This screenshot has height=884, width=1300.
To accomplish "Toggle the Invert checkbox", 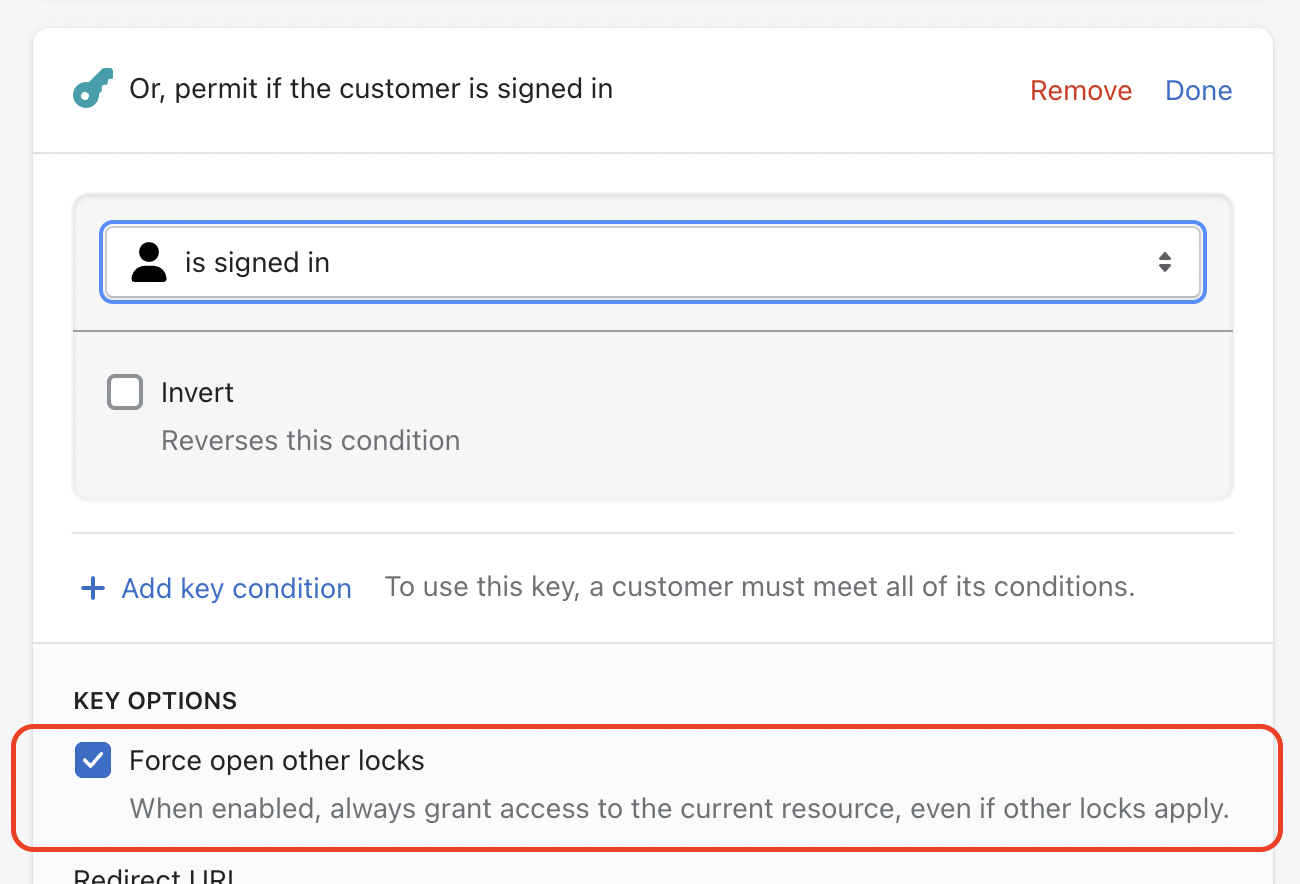I will pos(125,392).
